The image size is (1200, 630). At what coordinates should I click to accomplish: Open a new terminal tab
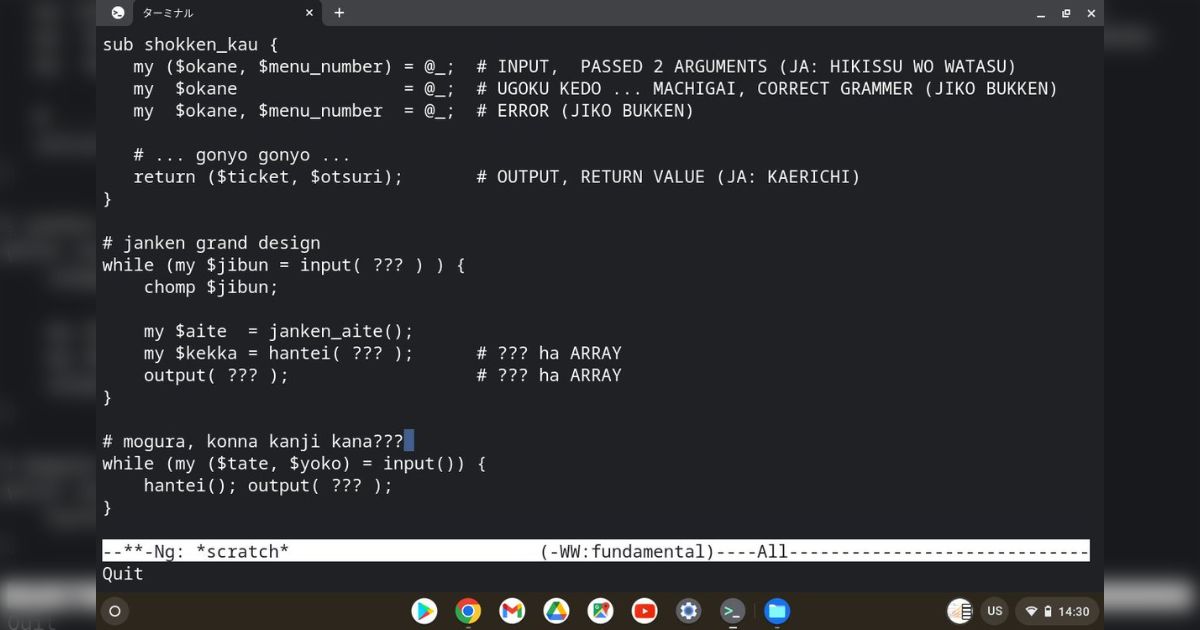coord(339,13)
